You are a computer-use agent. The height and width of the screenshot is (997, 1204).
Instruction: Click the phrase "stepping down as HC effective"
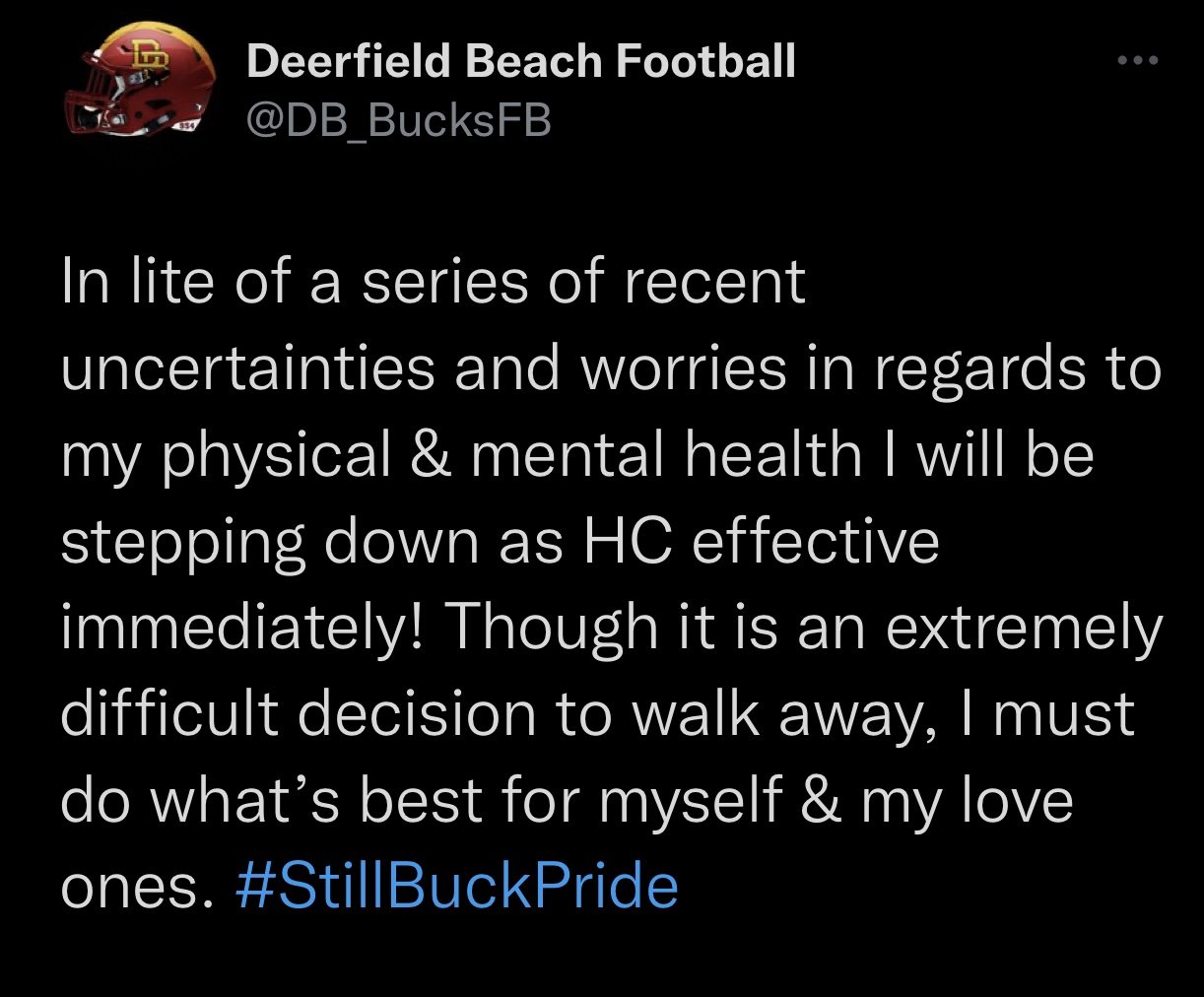[x=500, y=543]
